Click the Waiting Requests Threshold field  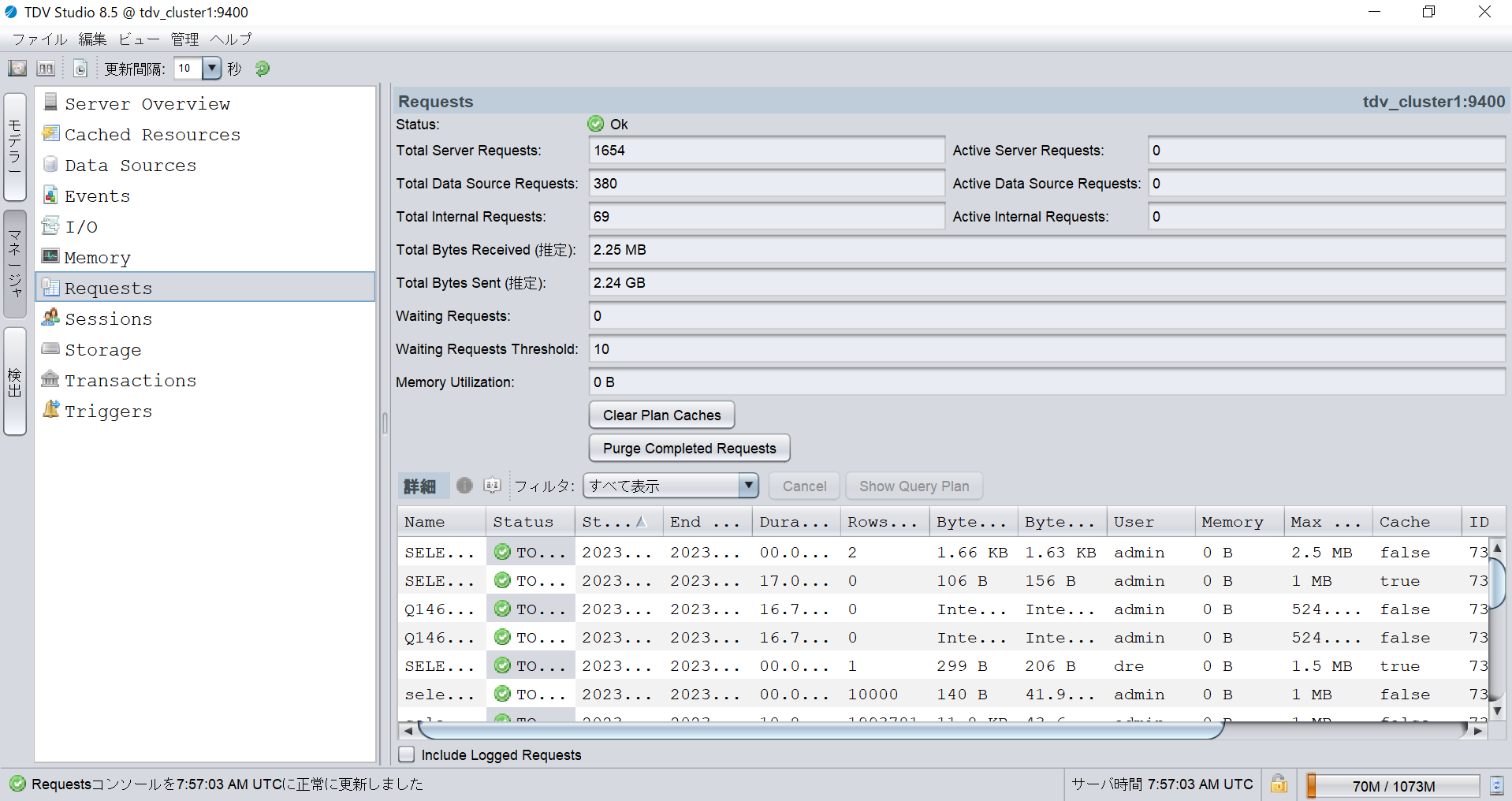(x=1047, y=349)
